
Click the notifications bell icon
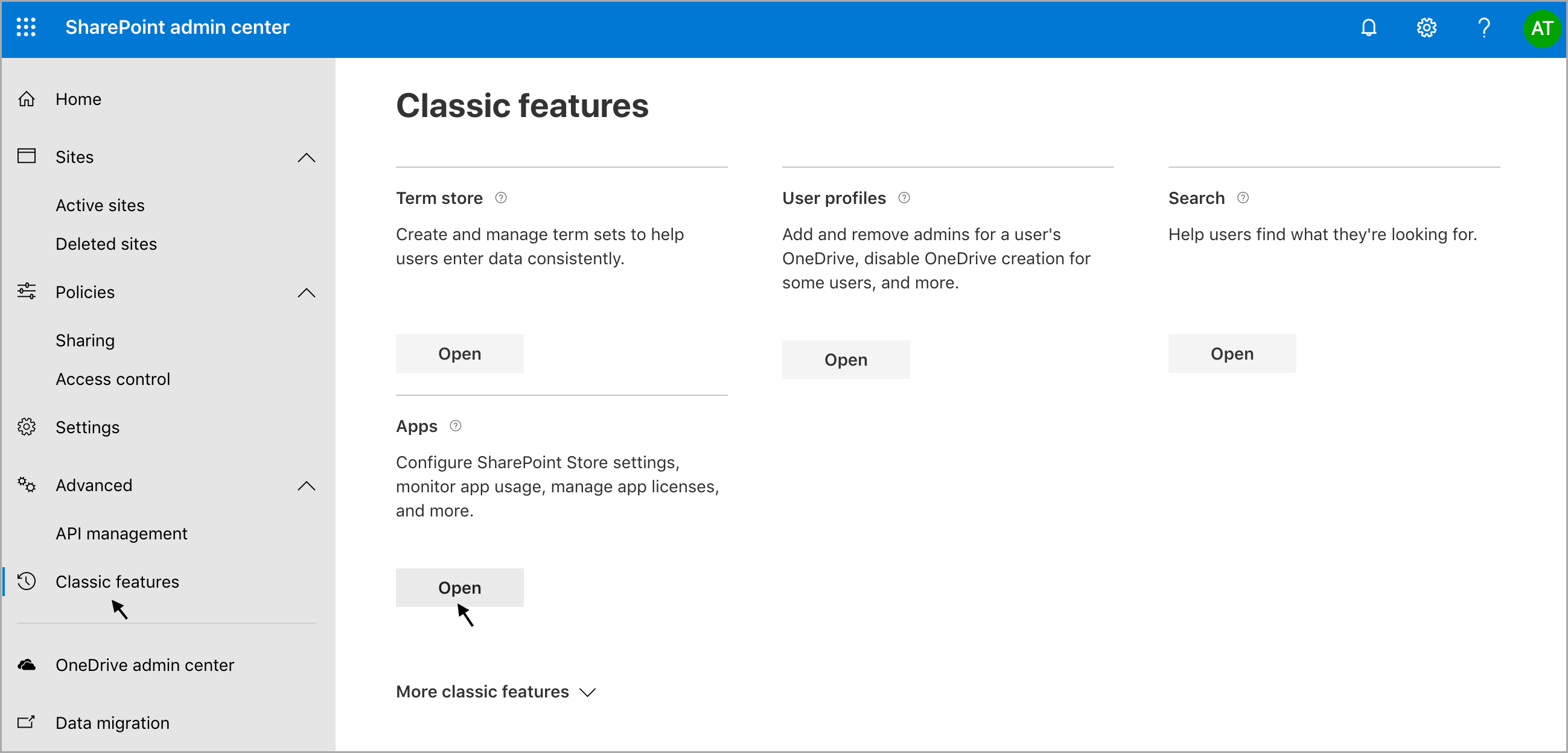click(x=1368, y=27)
